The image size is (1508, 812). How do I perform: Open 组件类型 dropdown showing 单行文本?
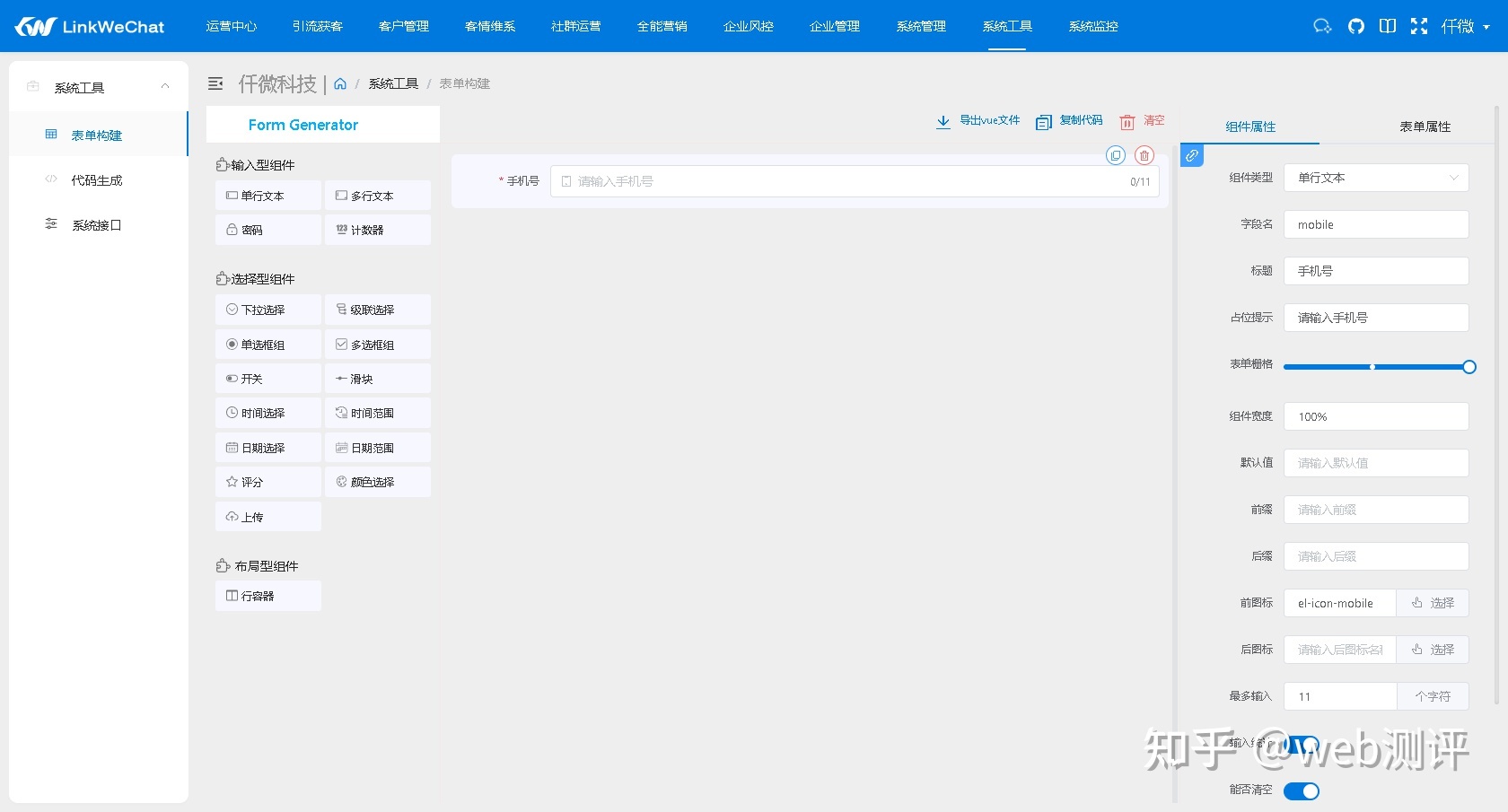click(x=1376, y=178)
